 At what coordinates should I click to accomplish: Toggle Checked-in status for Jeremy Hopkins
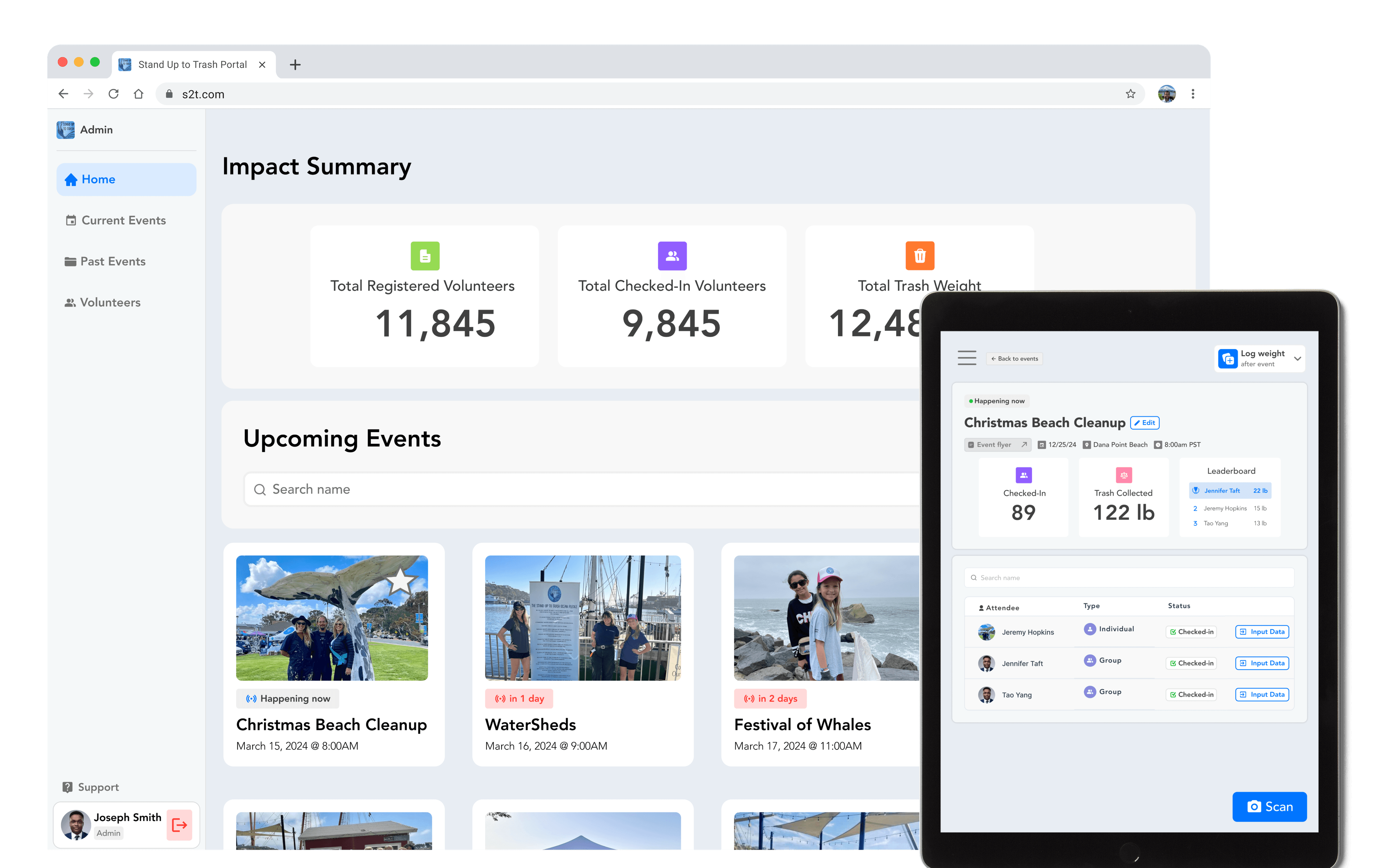(1191, 632)
